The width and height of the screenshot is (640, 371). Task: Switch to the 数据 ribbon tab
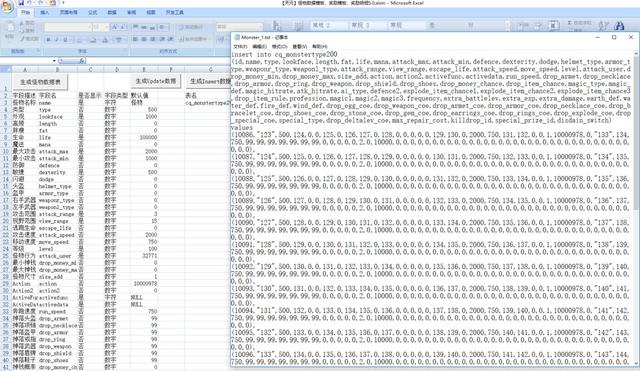pos(112,12)
